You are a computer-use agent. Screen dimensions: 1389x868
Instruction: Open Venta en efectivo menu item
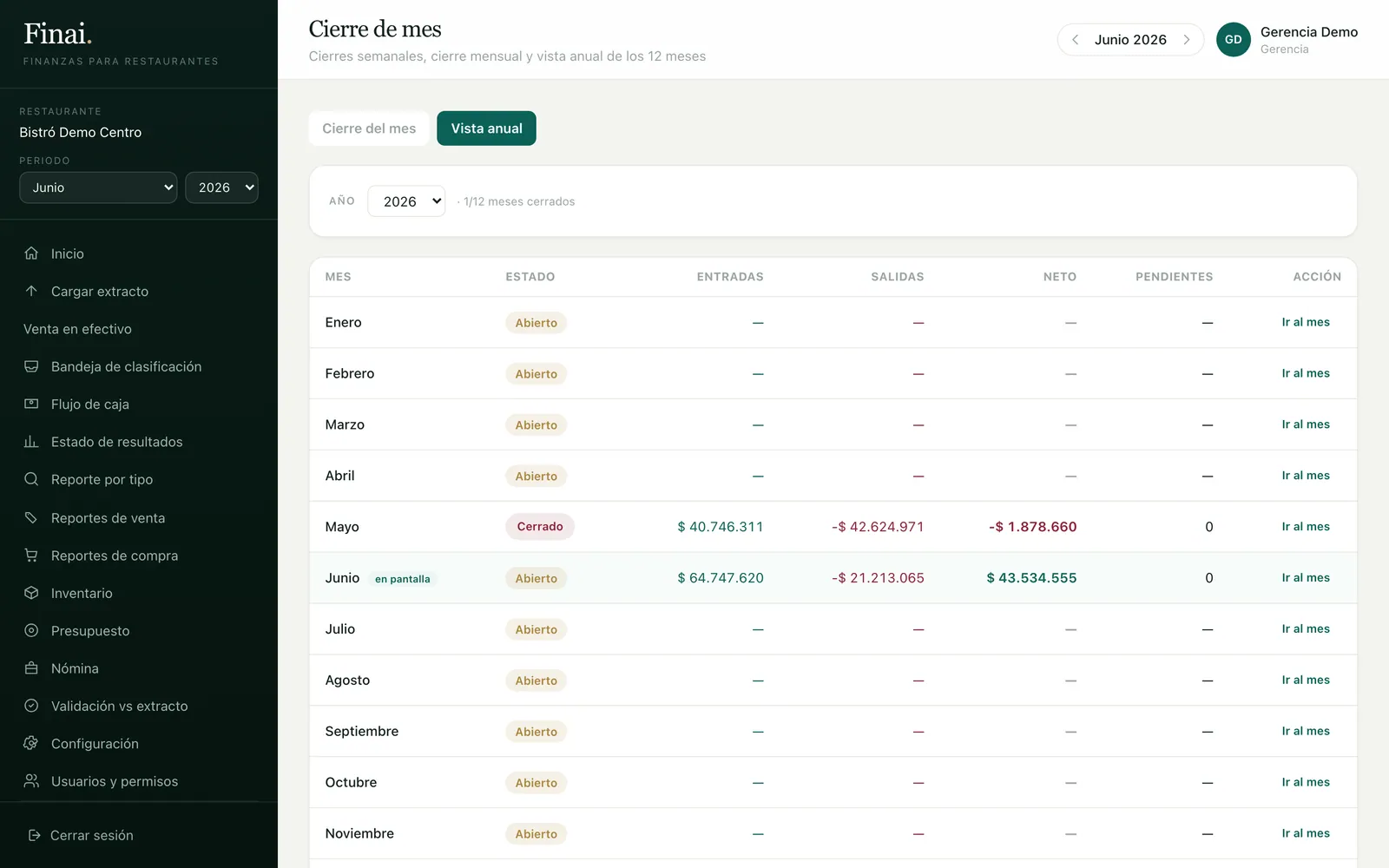pyautogui.click(x=77, y=329)
